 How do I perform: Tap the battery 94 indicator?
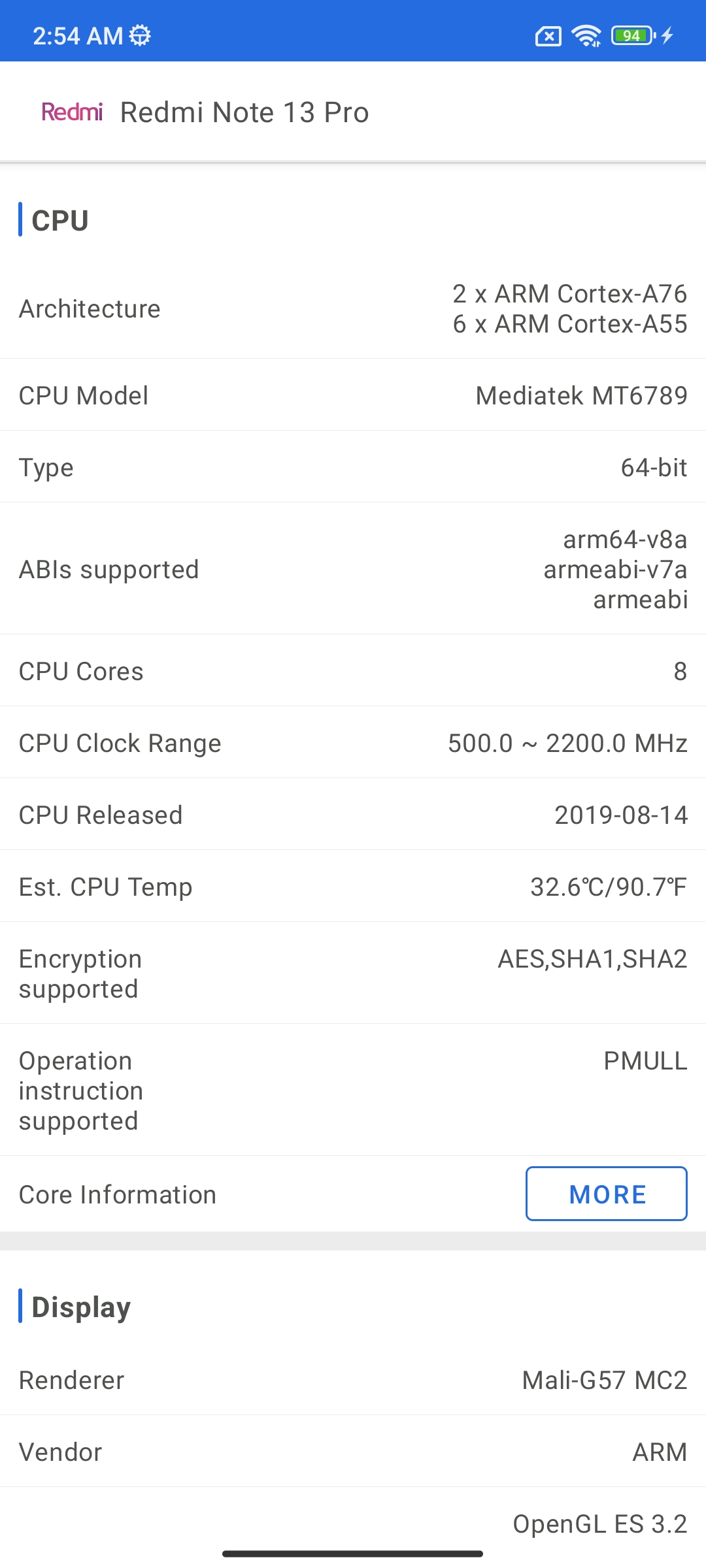point(633,35)
